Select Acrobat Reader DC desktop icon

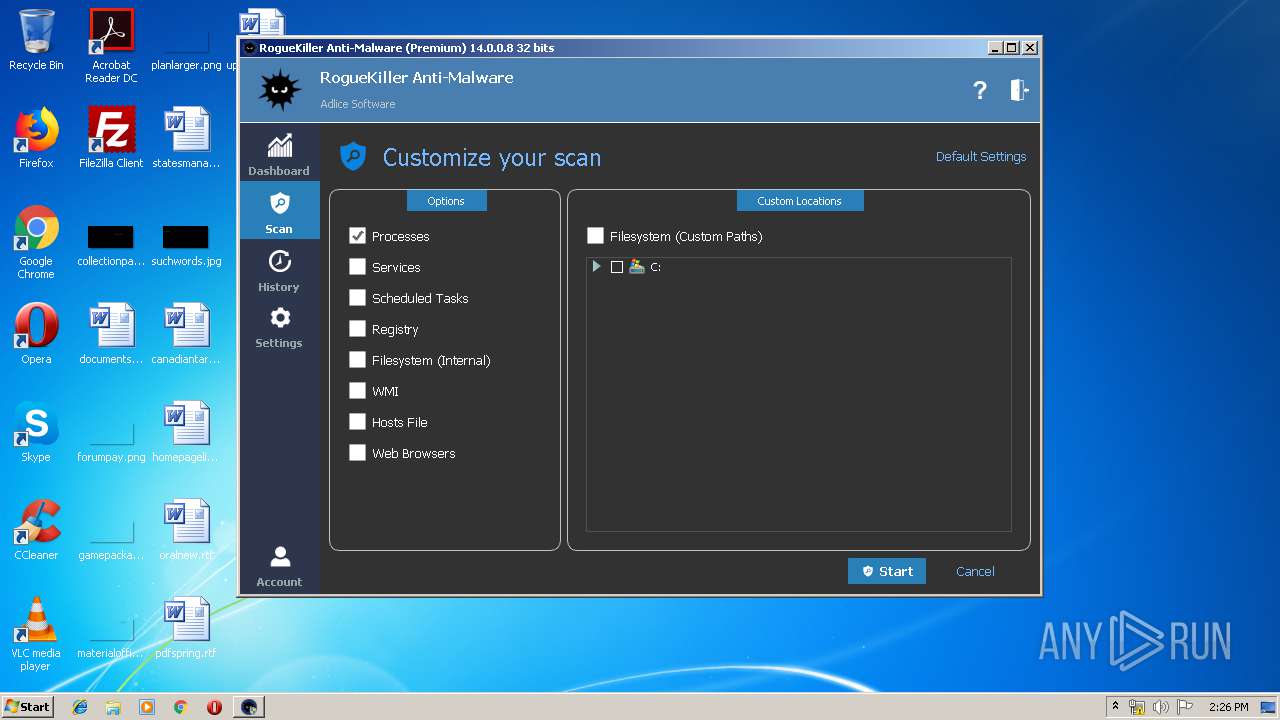click(x=111, y=45)
